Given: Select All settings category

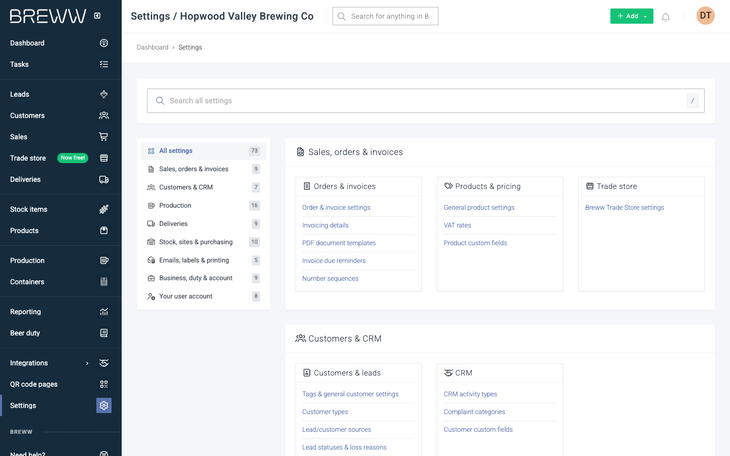Looking at the screenshot, I should pos(203,151).
